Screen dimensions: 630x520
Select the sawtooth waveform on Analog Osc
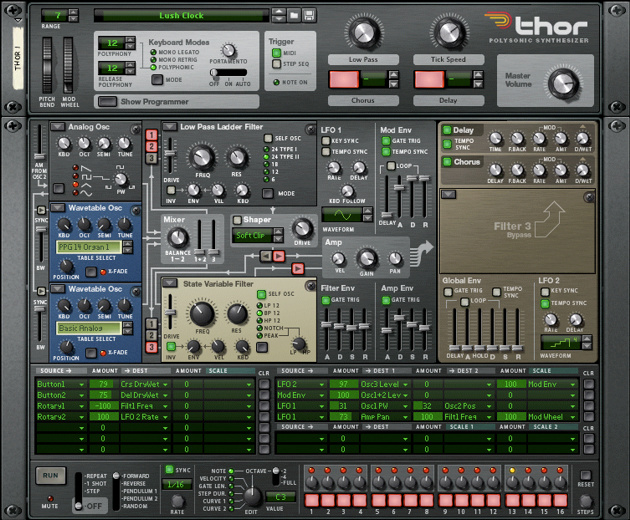pos(76,168)
